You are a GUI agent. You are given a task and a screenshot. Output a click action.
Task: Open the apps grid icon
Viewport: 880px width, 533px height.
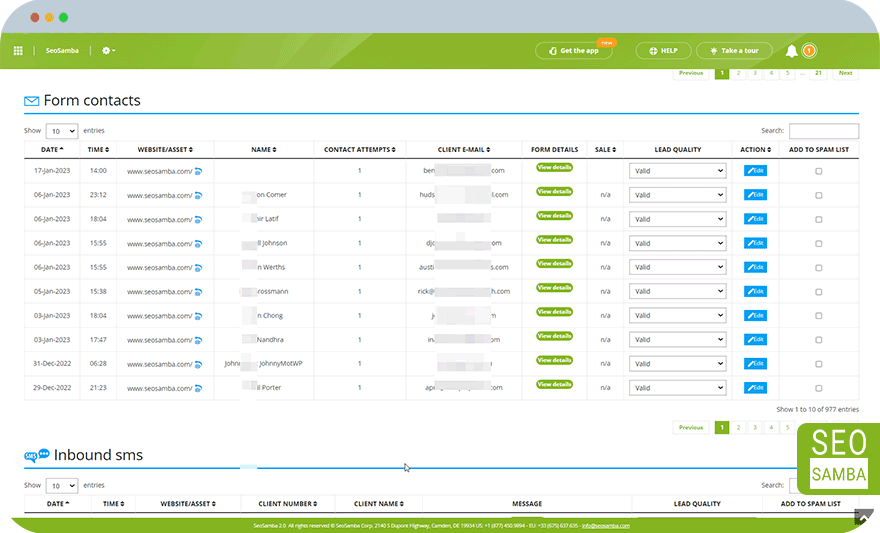tap(18, 50)
